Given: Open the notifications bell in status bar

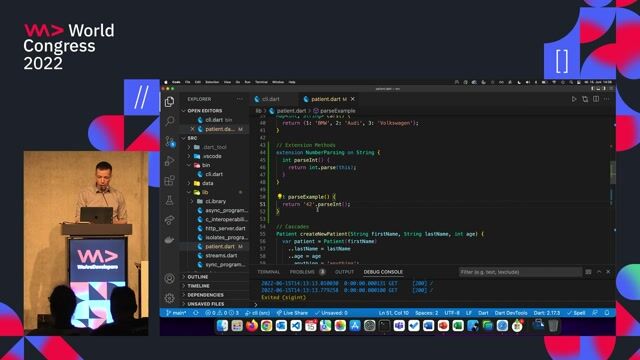Looking at the screenshot, I should [607, 313].
